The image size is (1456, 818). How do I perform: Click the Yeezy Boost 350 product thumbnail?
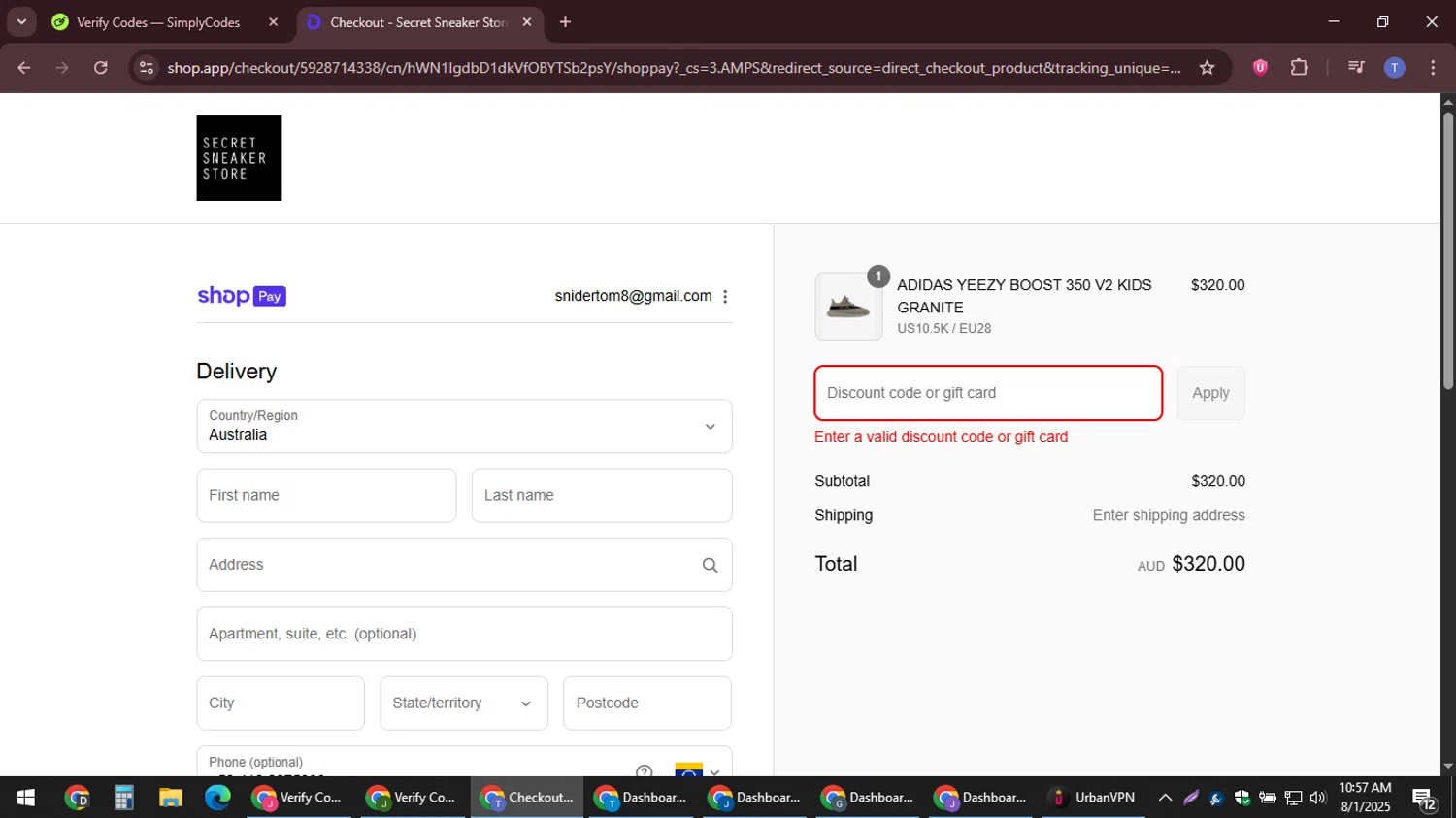click(848, 307)
